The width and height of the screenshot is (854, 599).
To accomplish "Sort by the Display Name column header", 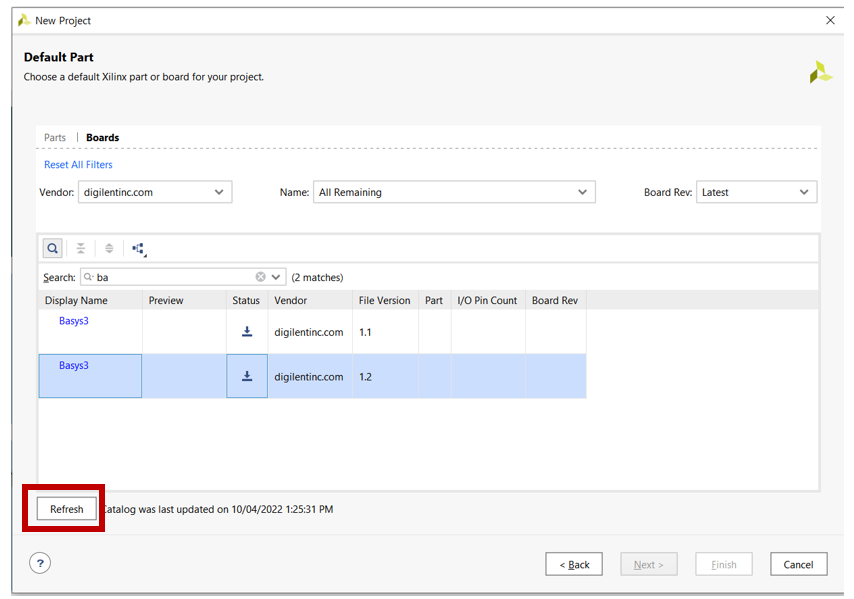I will (90, 300).
